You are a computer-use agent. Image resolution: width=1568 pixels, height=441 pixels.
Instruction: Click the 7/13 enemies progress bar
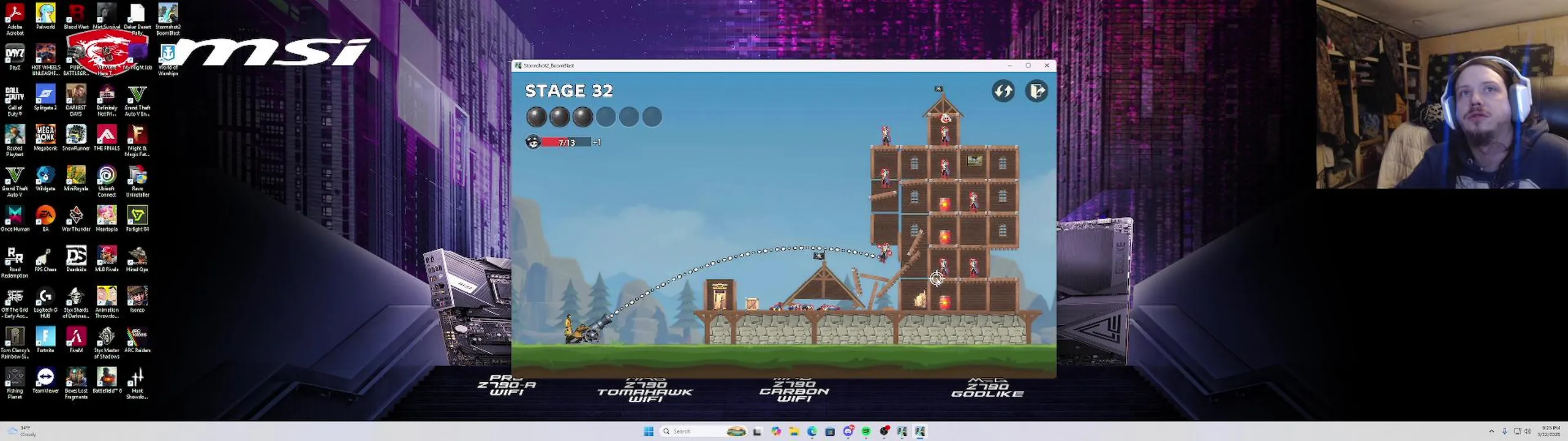point(566,142)
